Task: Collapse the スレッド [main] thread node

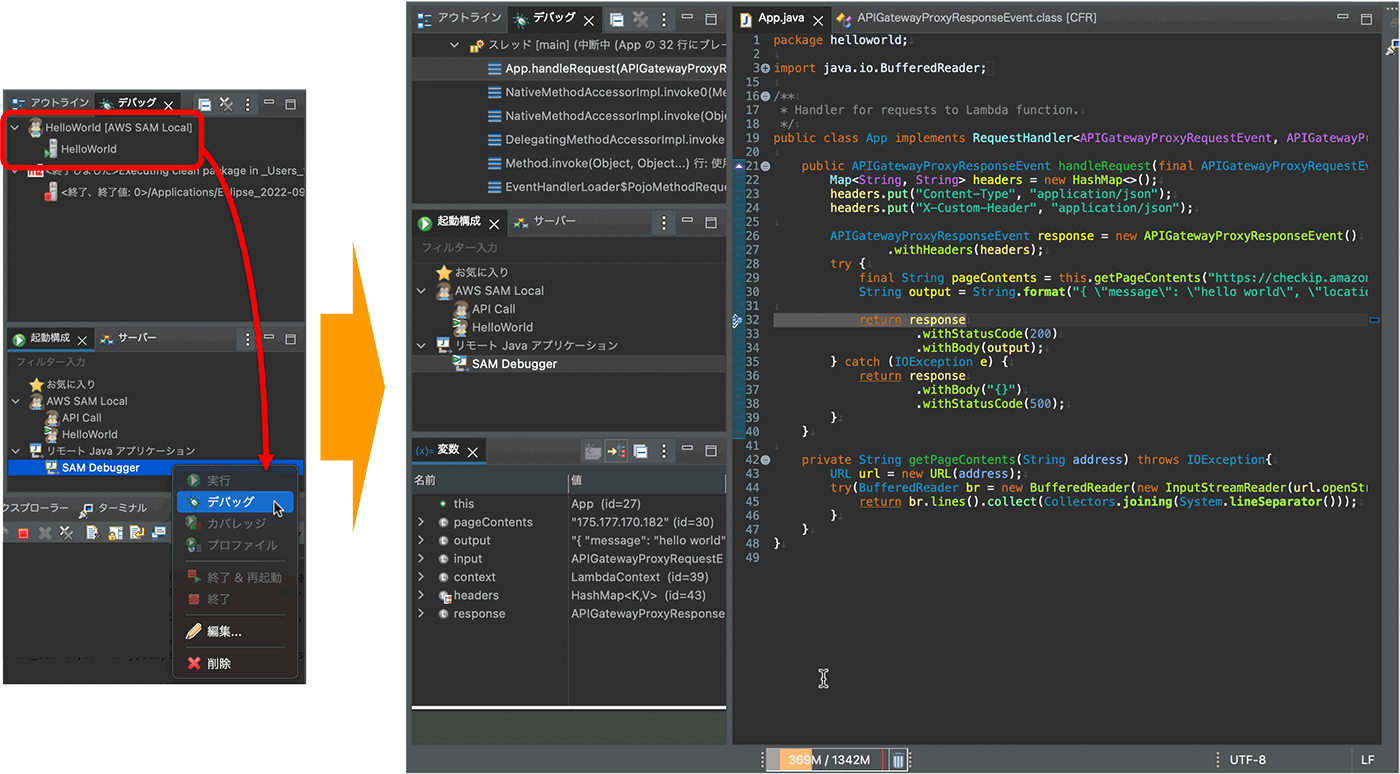Action: click(454, 45)
